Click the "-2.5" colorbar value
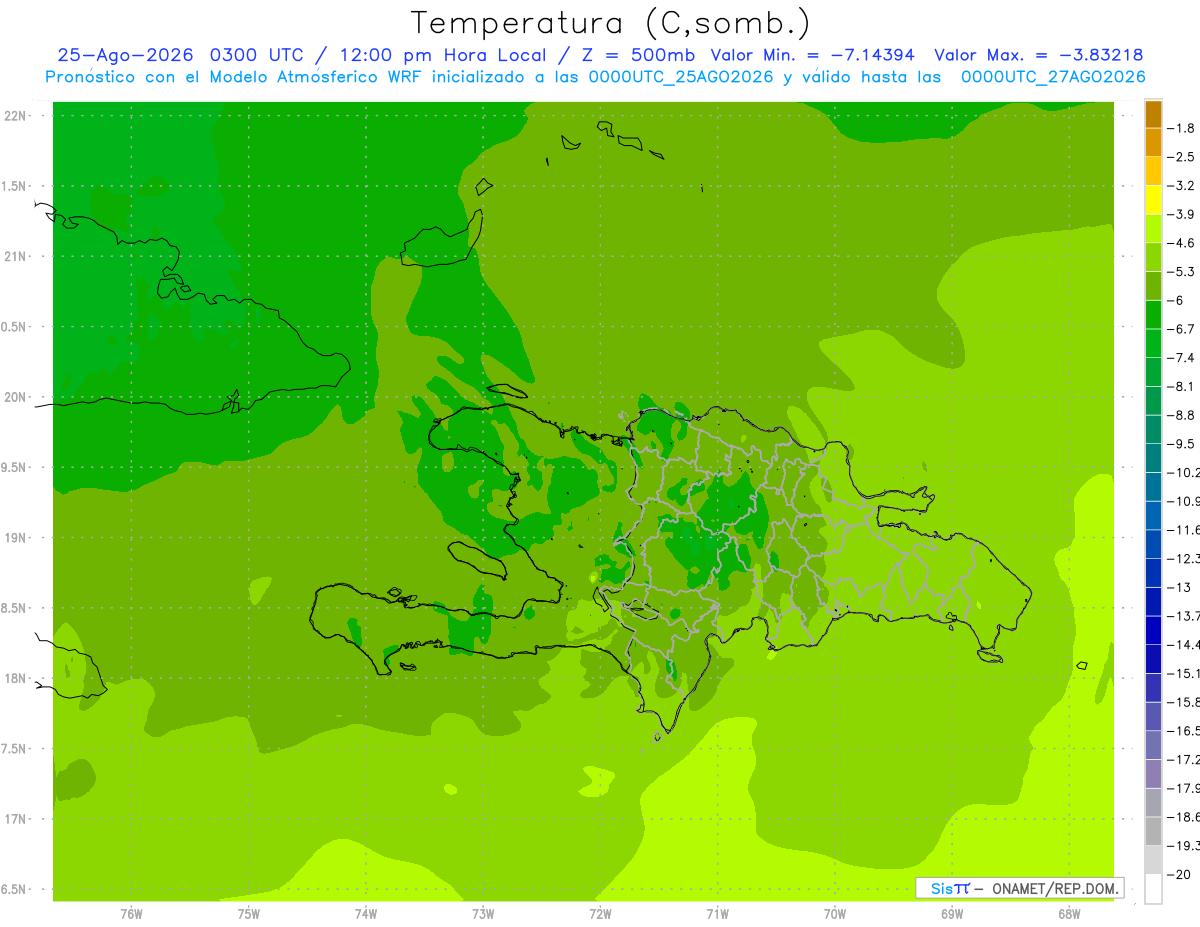The height and width of the screenshot is (927, 1200). tap(1182, 157)
